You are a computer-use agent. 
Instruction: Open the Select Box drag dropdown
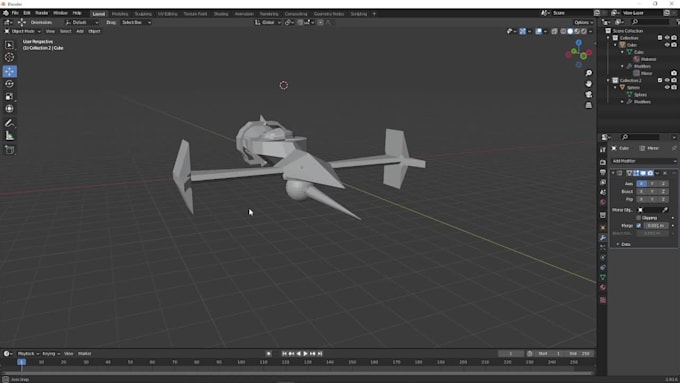[x=136, y=22]
